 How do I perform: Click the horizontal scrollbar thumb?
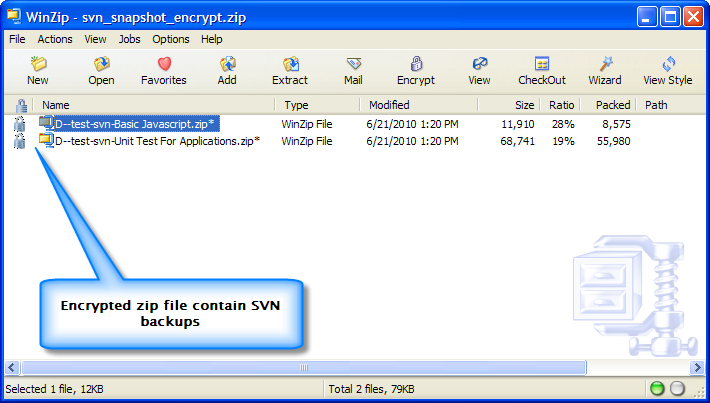click(304, 367)
